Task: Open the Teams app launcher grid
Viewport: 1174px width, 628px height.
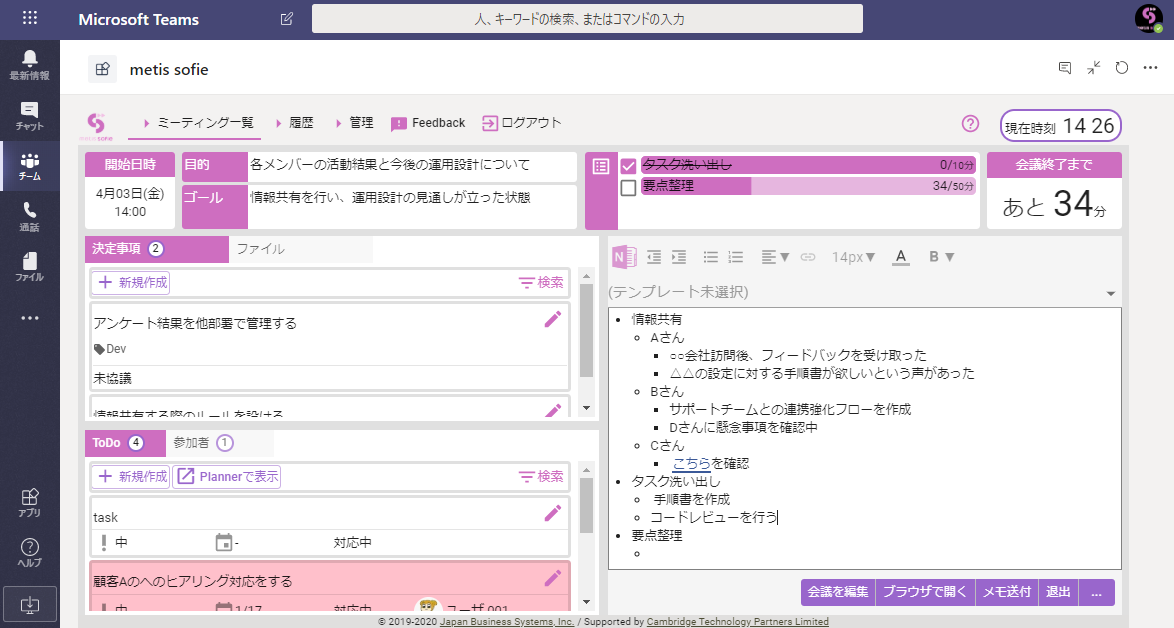Action: coord(30,18)
